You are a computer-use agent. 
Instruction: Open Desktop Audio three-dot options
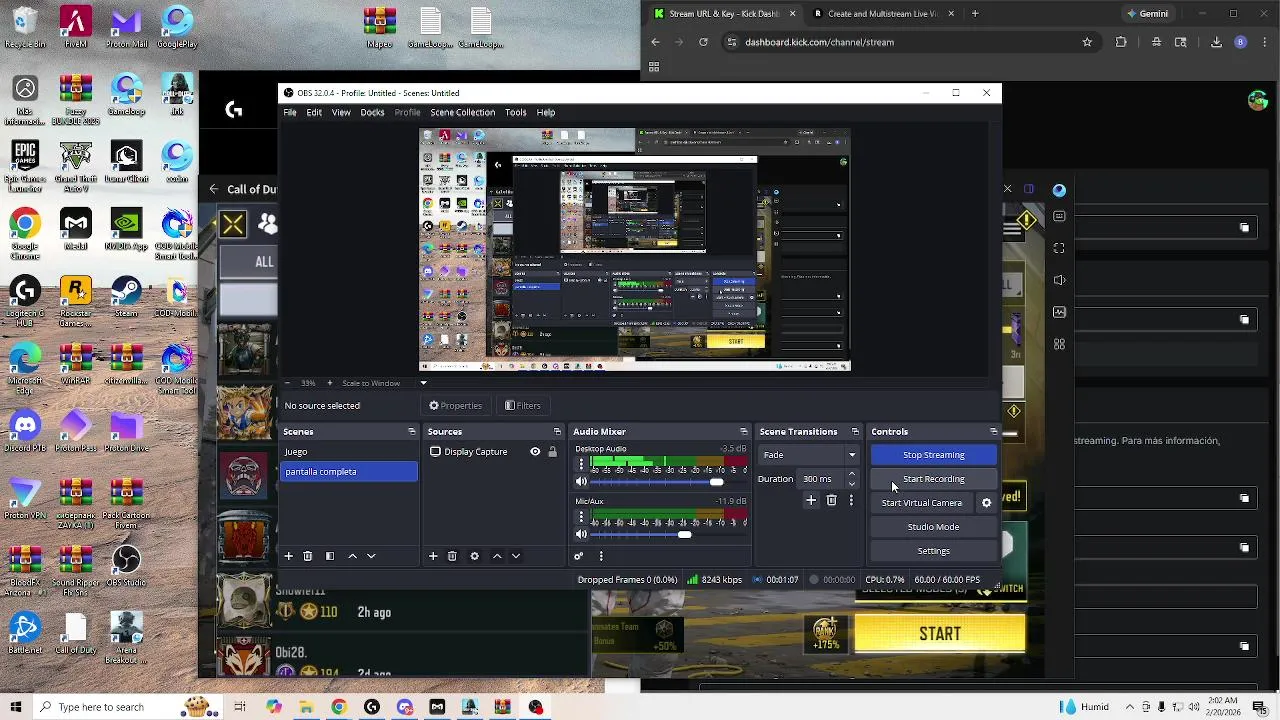[x=581, y=466]
